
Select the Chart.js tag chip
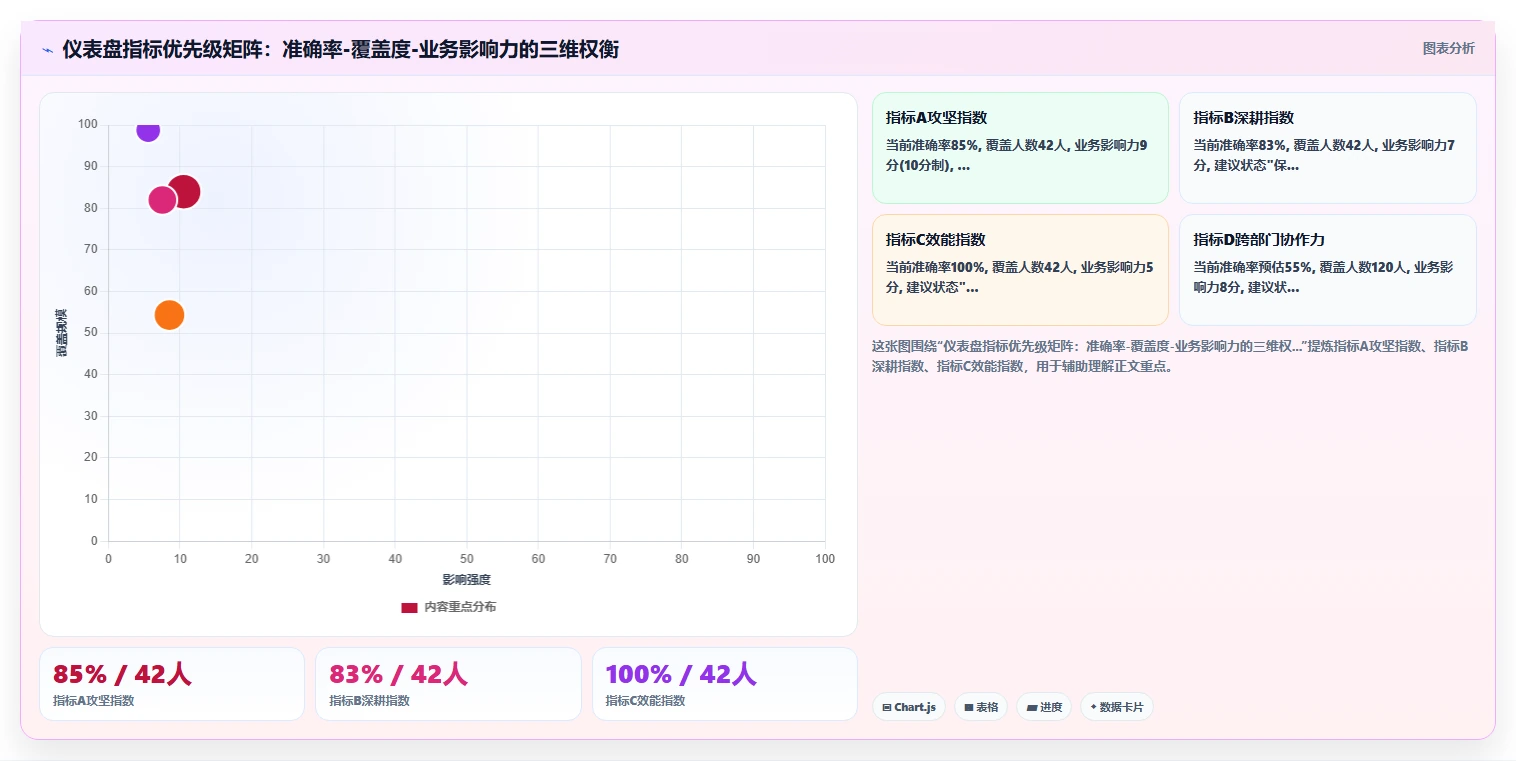click(909, 707)
